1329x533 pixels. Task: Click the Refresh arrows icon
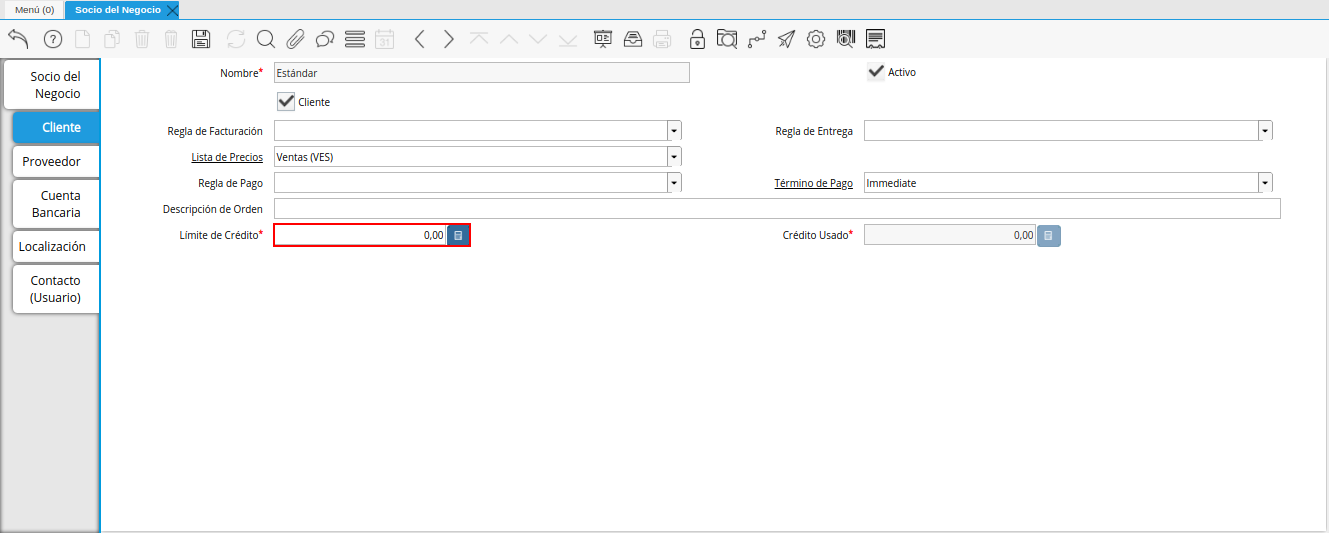(236, 39)
